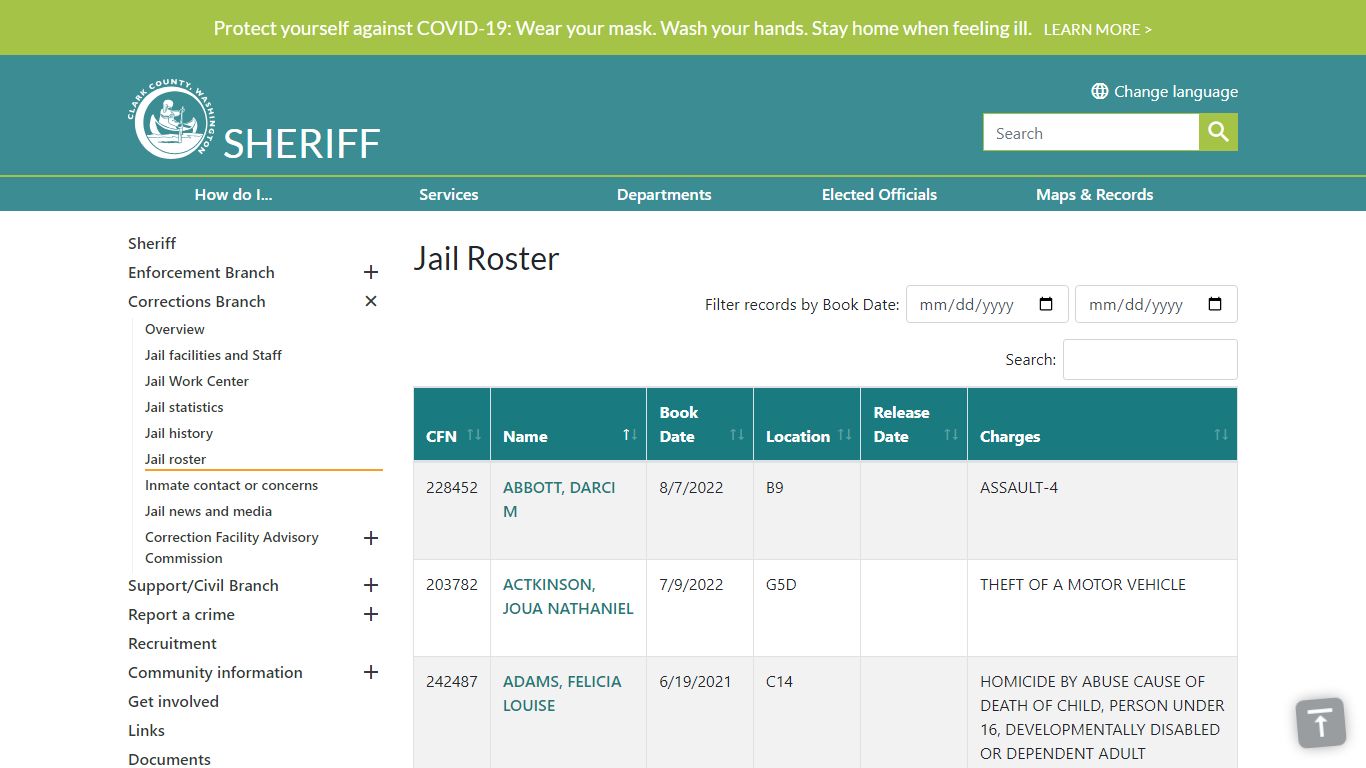The image size is (1366, 768).
Task: Open Inmate contact or concerns page
Action: 231,485
